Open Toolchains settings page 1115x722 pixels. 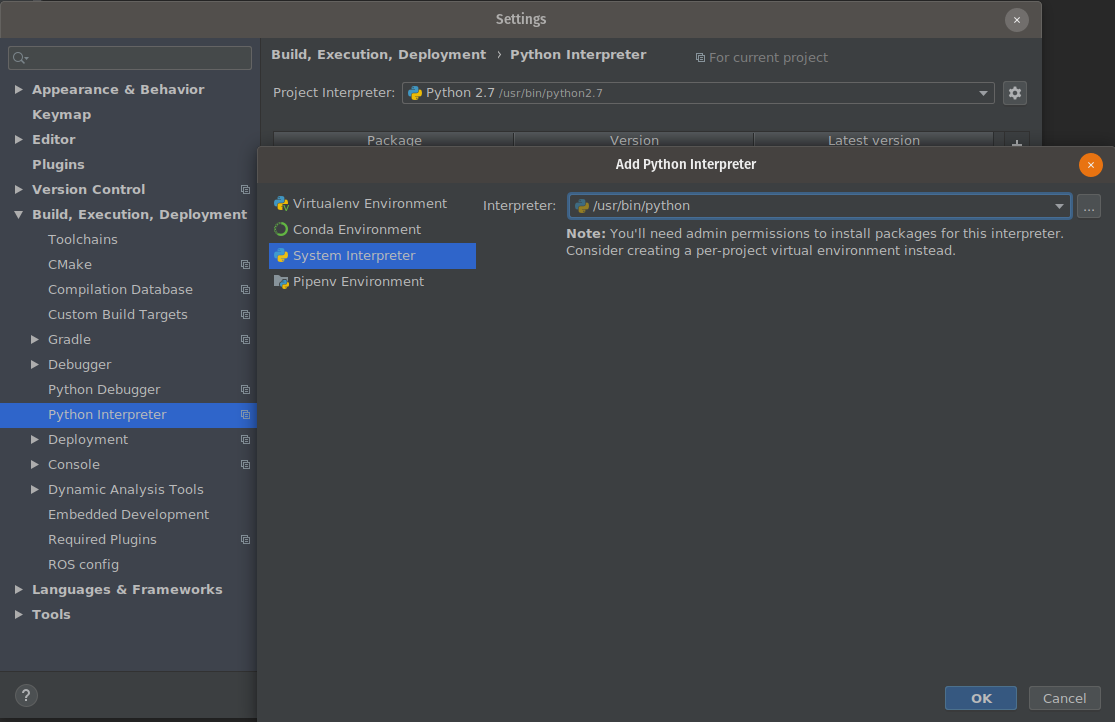(x=82, y=240)
